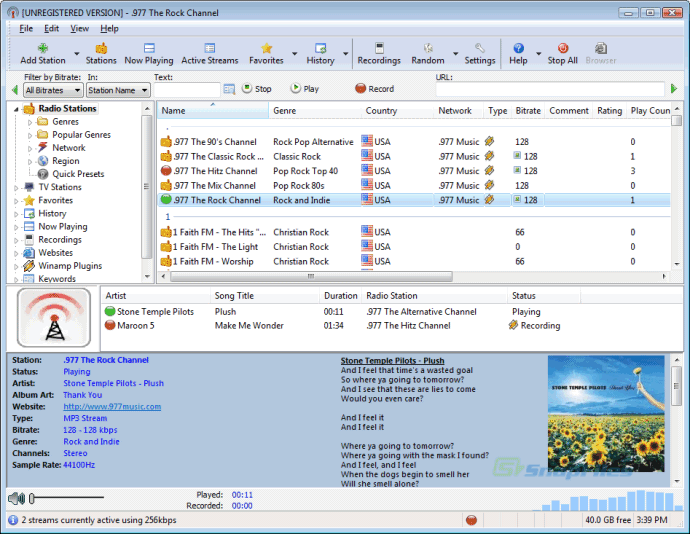Click the Now Playing toolbar icon

149,48
